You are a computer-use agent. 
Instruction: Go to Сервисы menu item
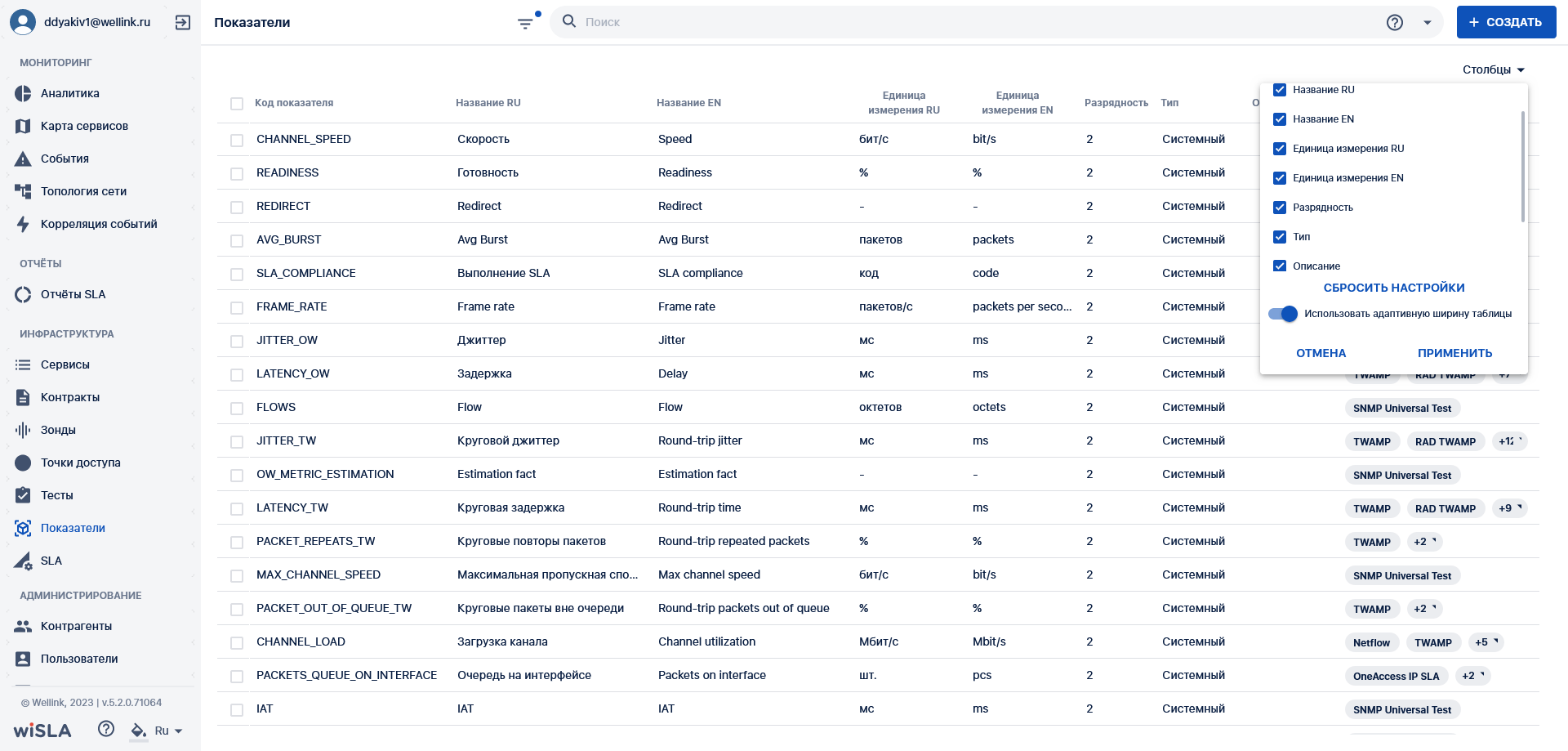pos(65,364)
